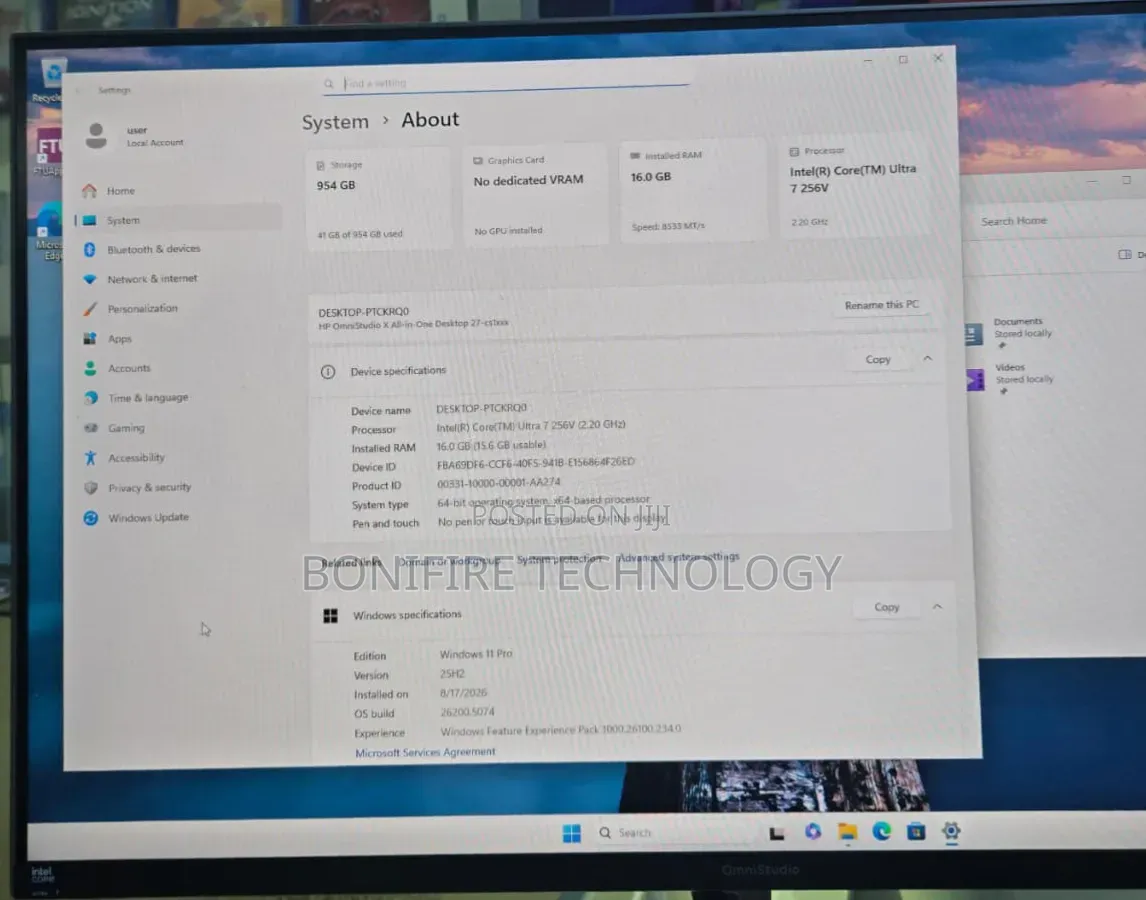Open Task View on the taskbar
The image size is (1146, 900).
(776, 833)
